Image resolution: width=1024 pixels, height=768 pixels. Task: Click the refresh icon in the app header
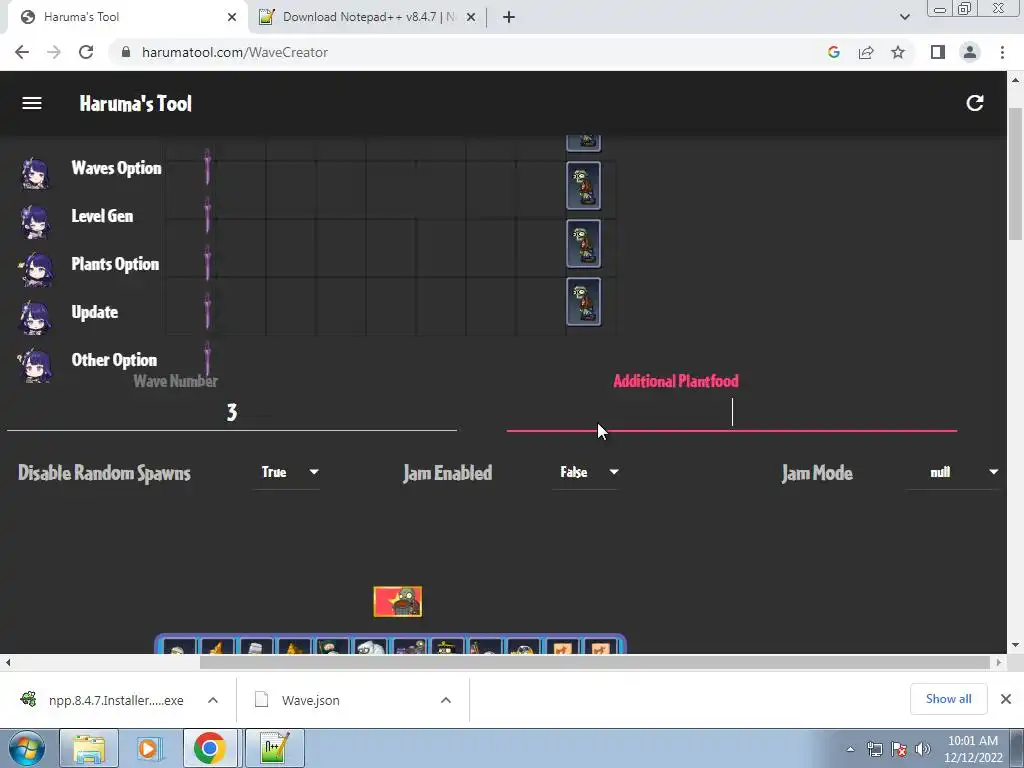tap(974, 103)
